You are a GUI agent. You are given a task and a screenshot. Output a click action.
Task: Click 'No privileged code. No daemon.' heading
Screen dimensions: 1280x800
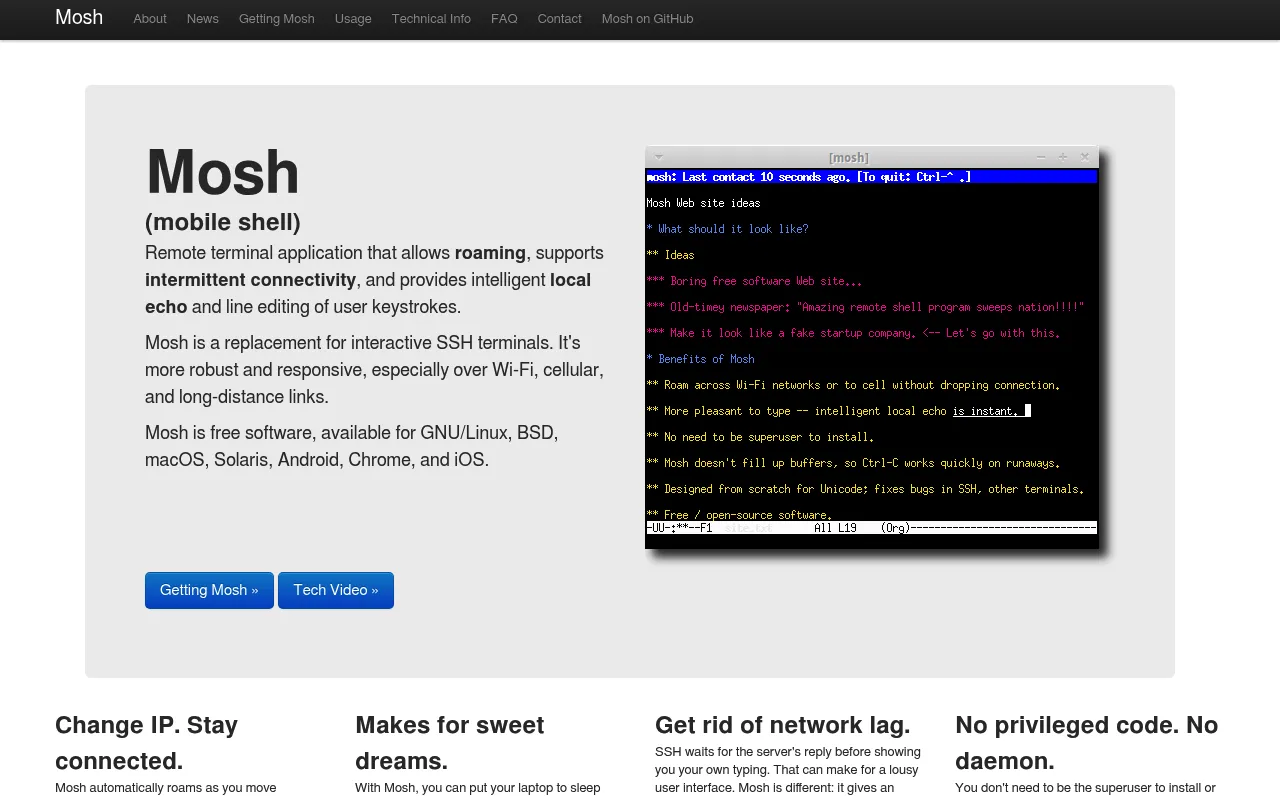[x=1086, y=743]
